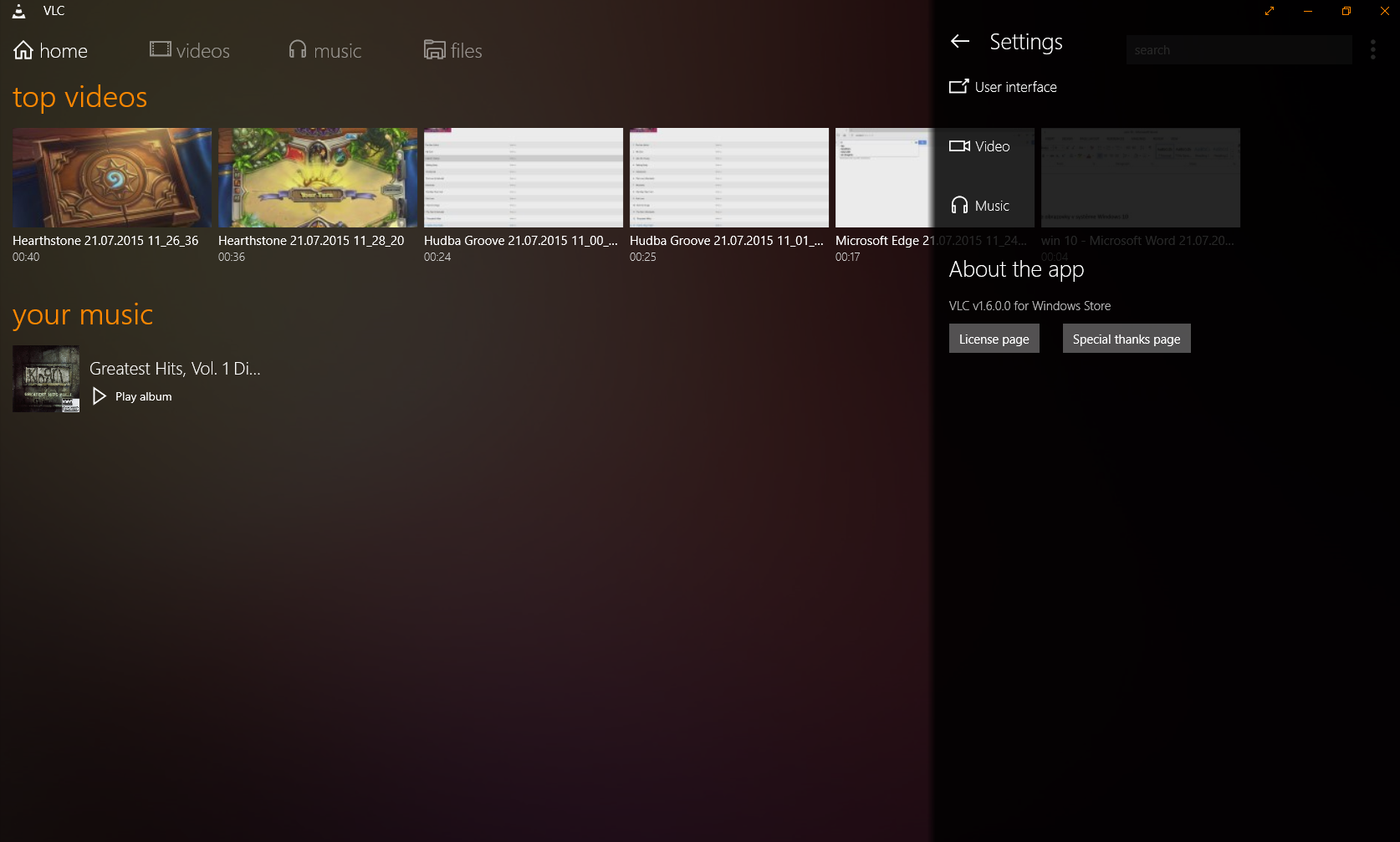Click Greatest Hits album cover
This screenshot has width=1400, height=842.
click(46, 379)
